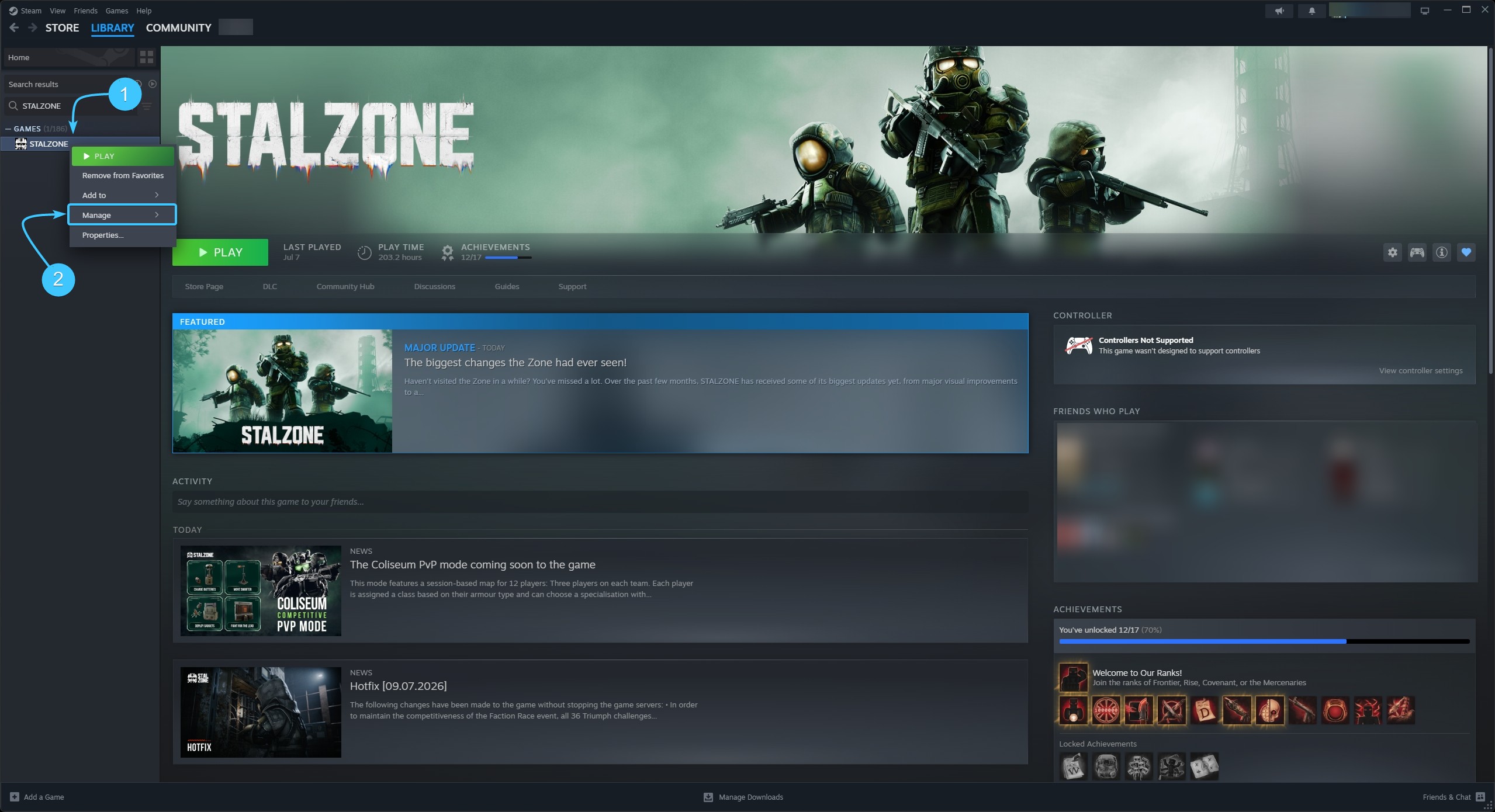Go back with the navigation arrow

[15, 27]
